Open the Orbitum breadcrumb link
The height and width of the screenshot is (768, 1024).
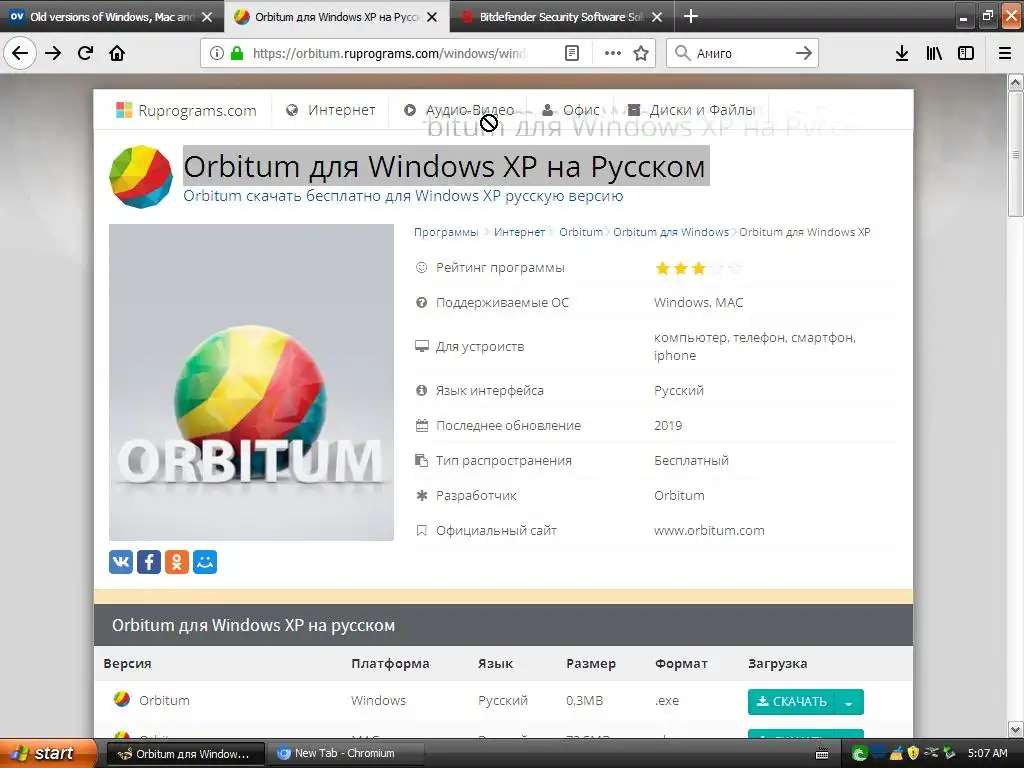pos(581,232)
